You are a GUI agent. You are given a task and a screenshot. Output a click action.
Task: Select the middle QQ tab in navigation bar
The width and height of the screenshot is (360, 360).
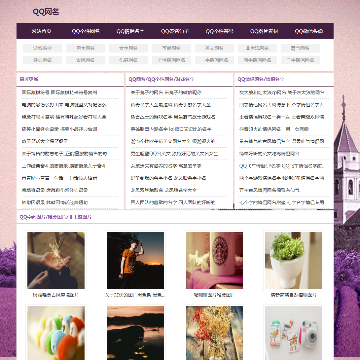175,31
